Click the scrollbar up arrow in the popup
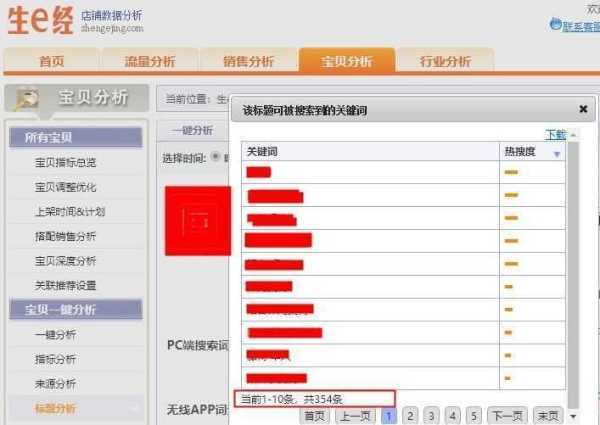The height and width of the screenshot is (425, 600). (x=573, y=134)
